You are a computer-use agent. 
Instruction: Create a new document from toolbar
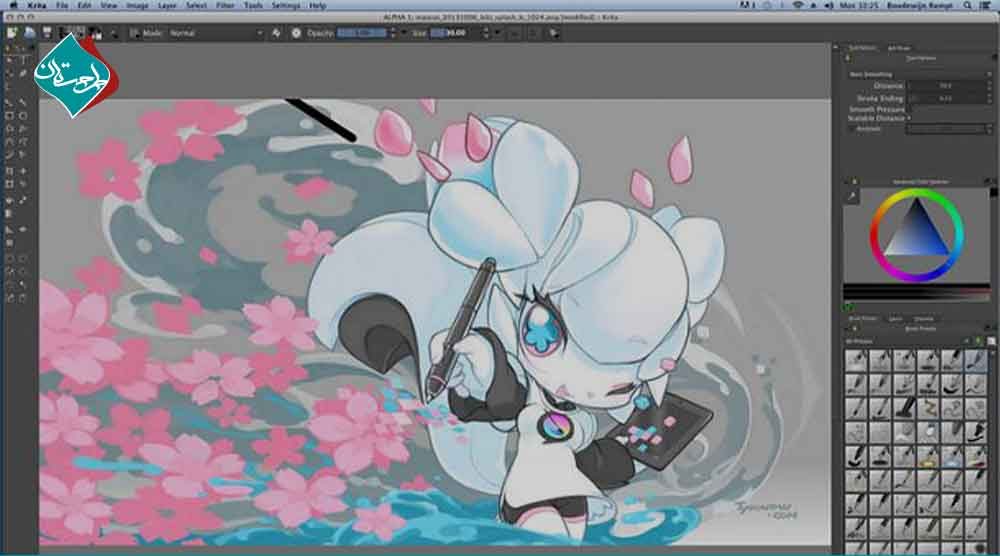coord(12,33)
